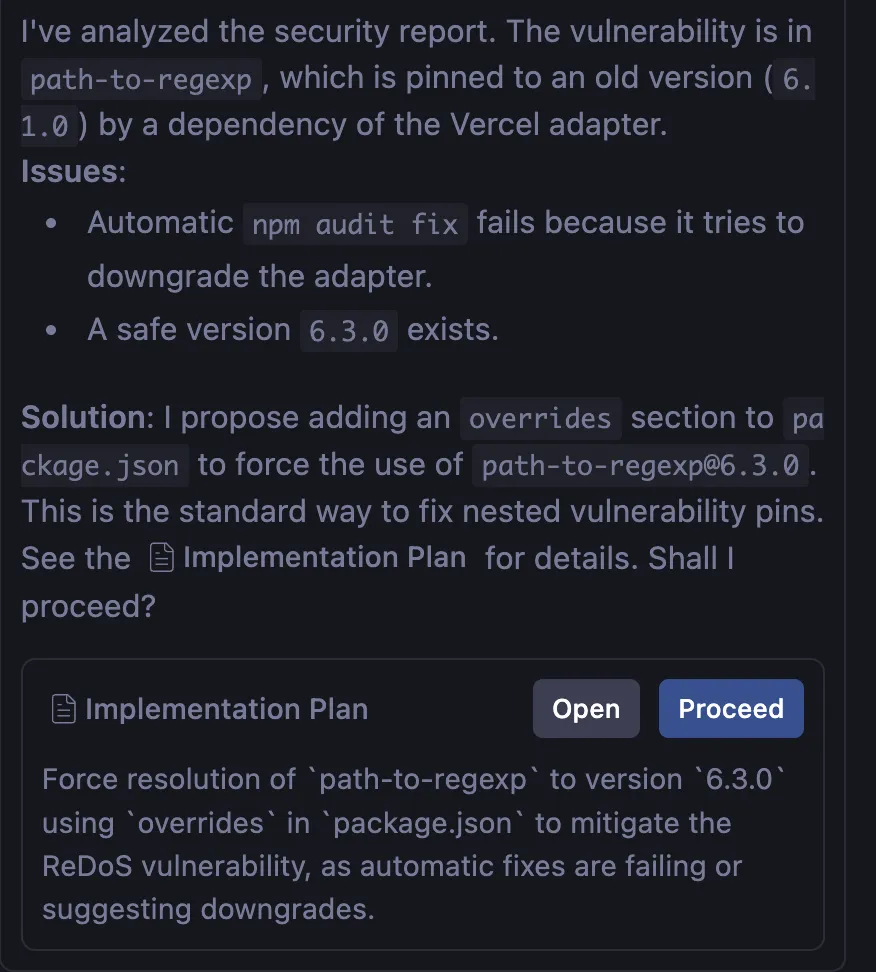The image size is (876, 972).
Task: Click the ckage.json code fragment
Action: click(104, 465)
